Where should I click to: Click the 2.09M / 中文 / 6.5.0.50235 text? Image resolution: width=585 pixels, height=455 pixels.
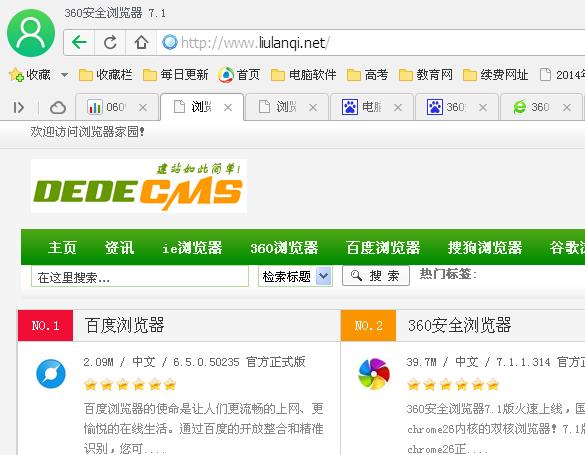194,362
